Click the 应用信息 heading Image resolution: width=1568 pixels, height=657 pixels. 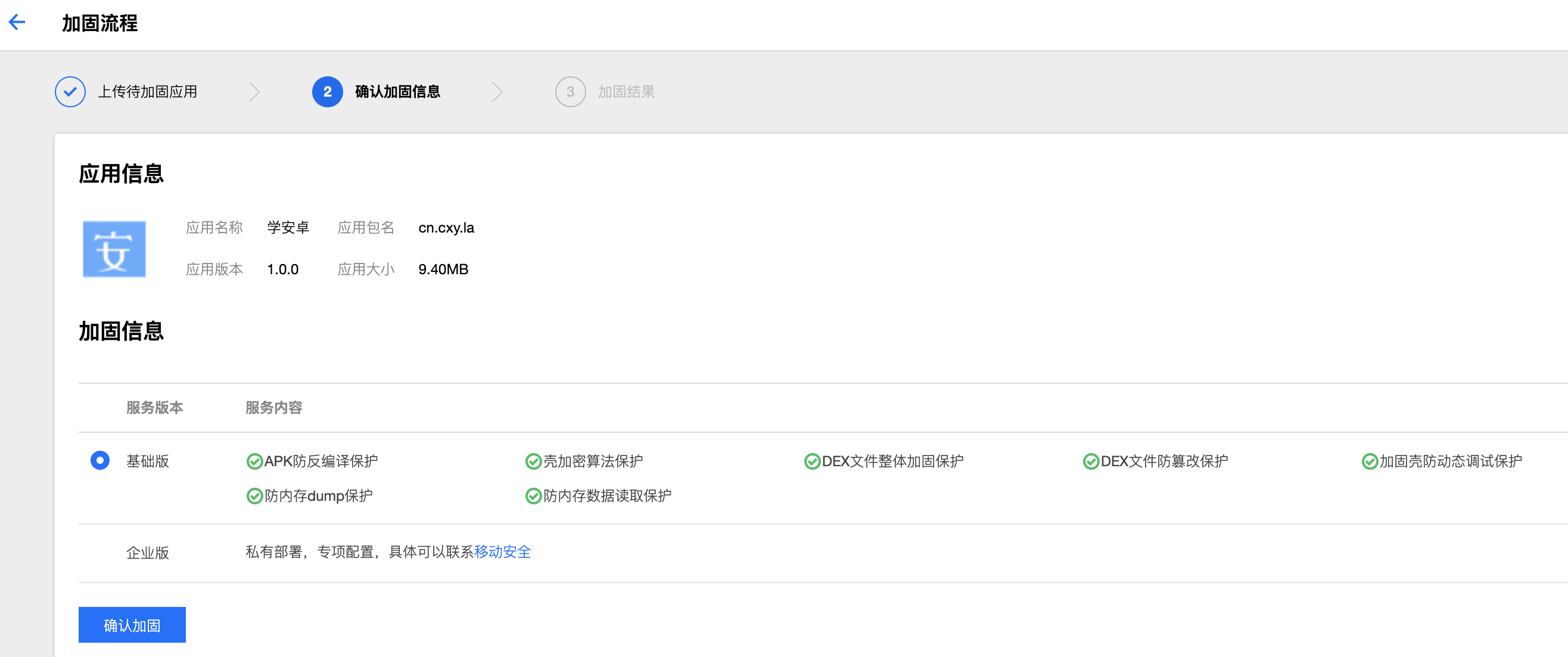tap(121, 173)
